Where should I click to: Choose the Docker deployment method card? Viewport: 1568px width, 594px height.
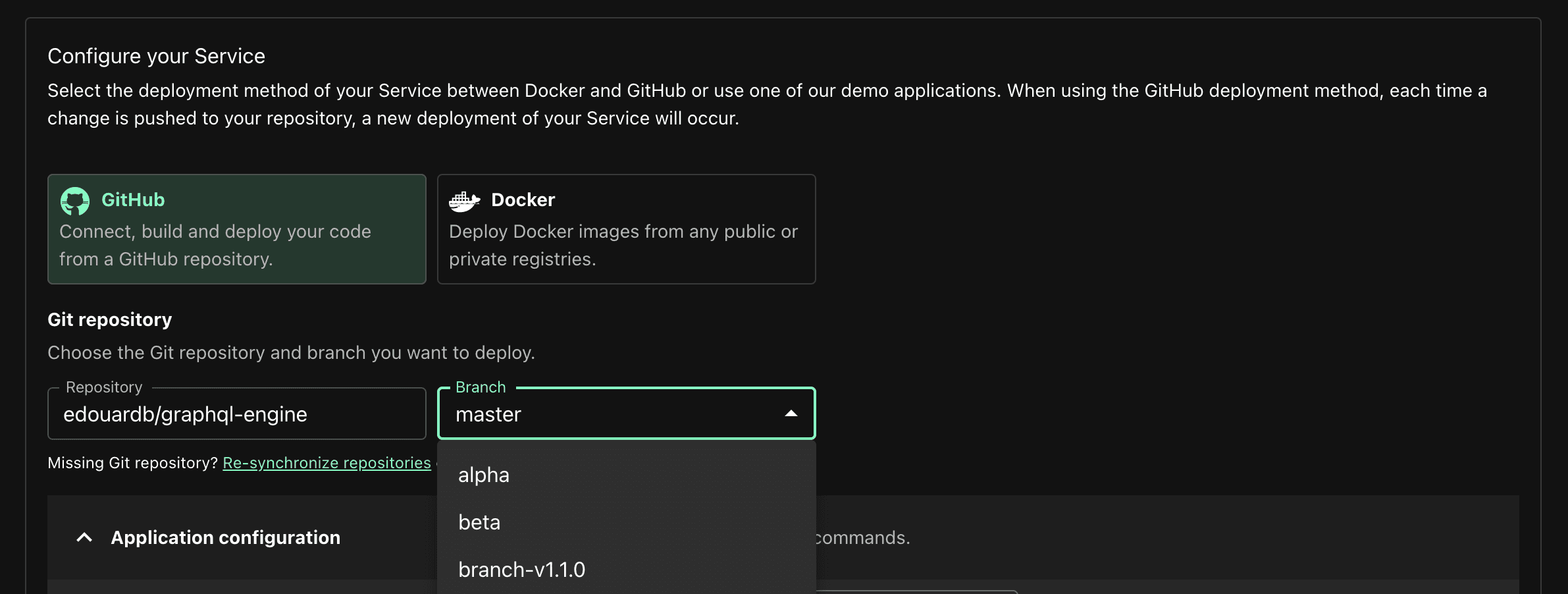coord(626,229)
